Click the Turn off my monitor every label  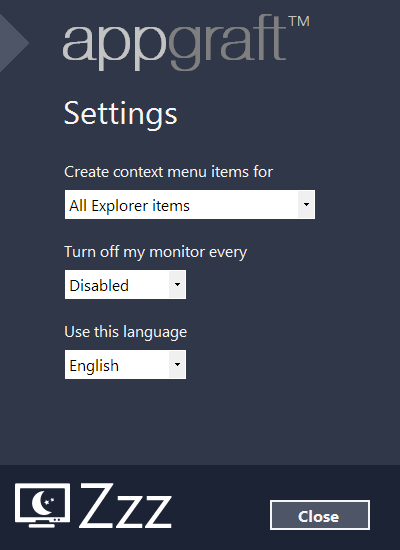tap(155, 252)
